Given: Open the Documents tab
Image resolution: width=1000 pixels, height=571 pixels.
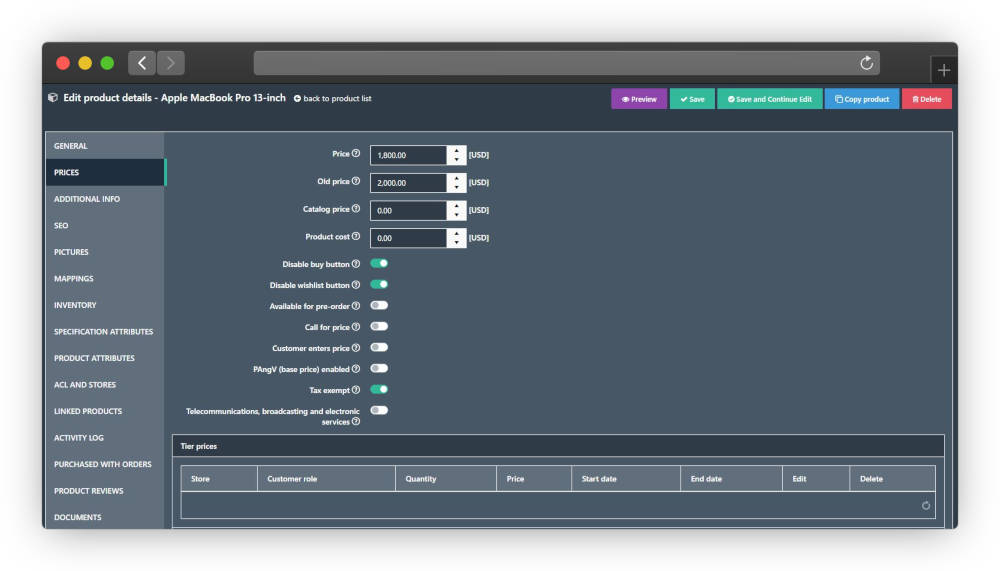Looking at the screenshot, I should tap(105, 517).
